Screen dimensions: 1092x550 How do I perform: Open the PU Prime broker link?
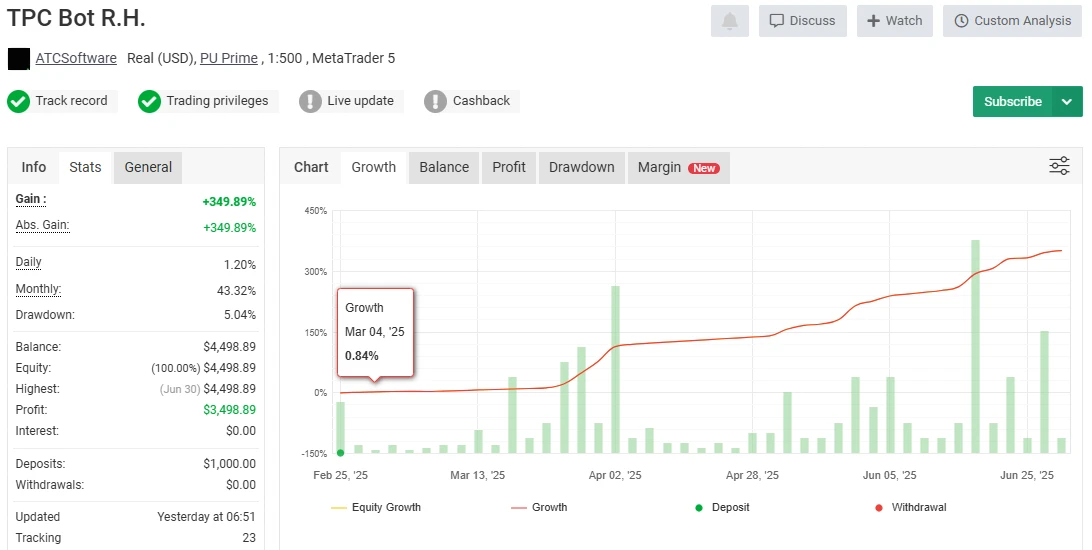228,58
